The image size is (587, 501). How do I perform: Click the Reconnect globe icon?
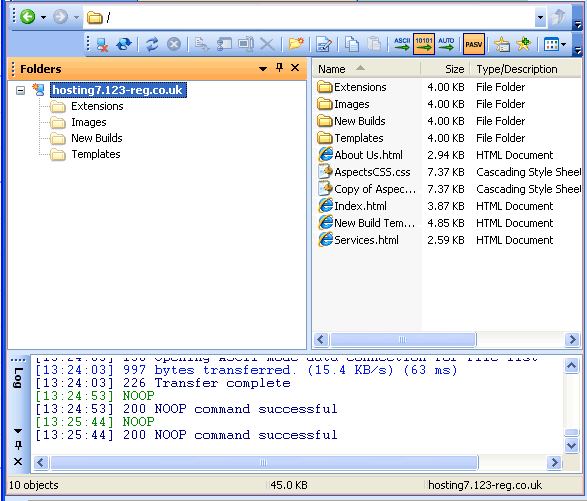tap(124, 44)
